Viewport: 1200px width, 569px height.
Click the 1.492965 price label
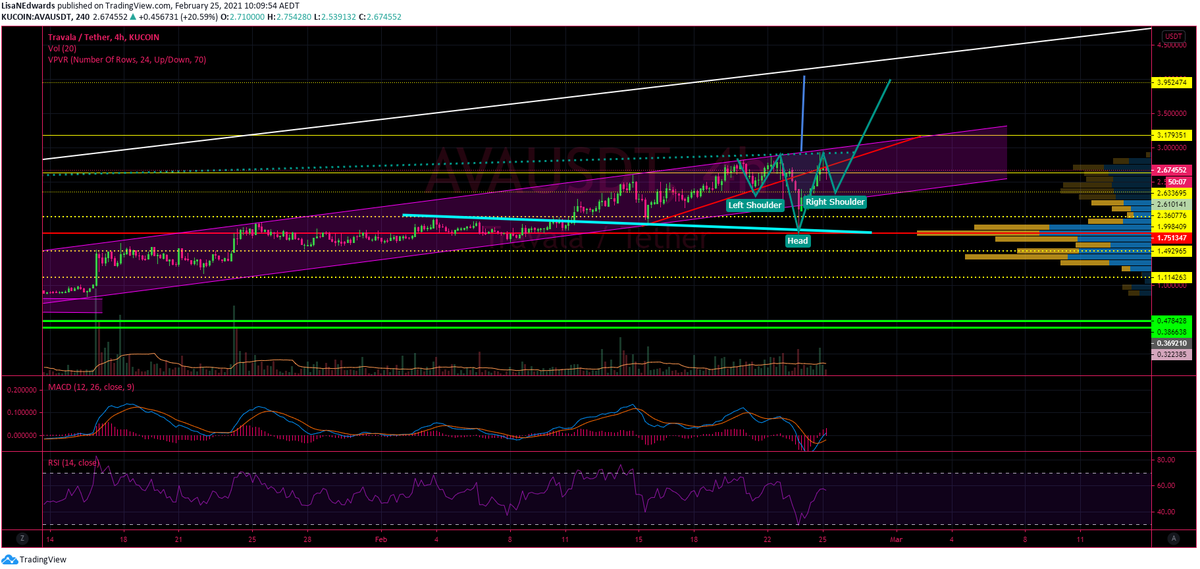click(x=1170, y=251)
